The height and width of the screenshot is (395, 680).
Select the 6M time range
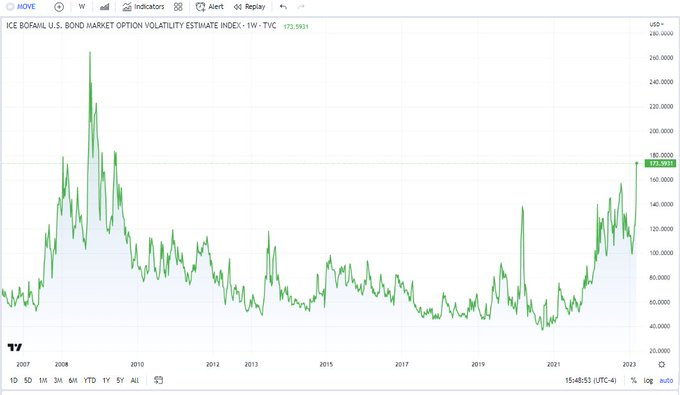click(73, 380)
